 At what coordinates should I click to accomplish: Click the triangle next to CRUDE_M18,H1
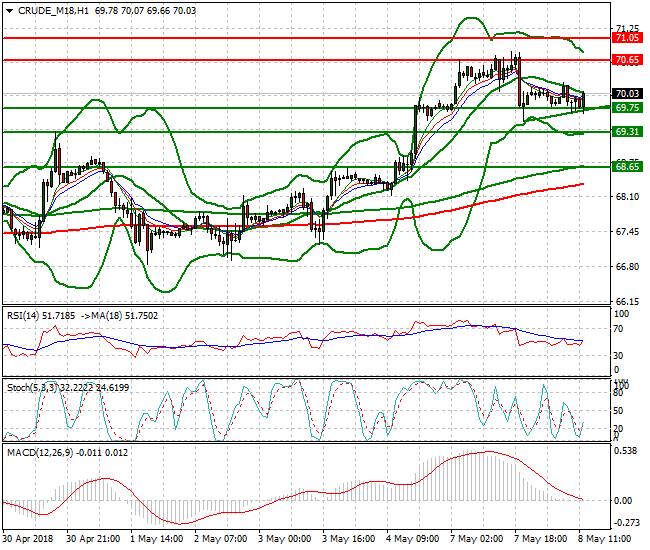pyautogui.click(x=9, y=11)
